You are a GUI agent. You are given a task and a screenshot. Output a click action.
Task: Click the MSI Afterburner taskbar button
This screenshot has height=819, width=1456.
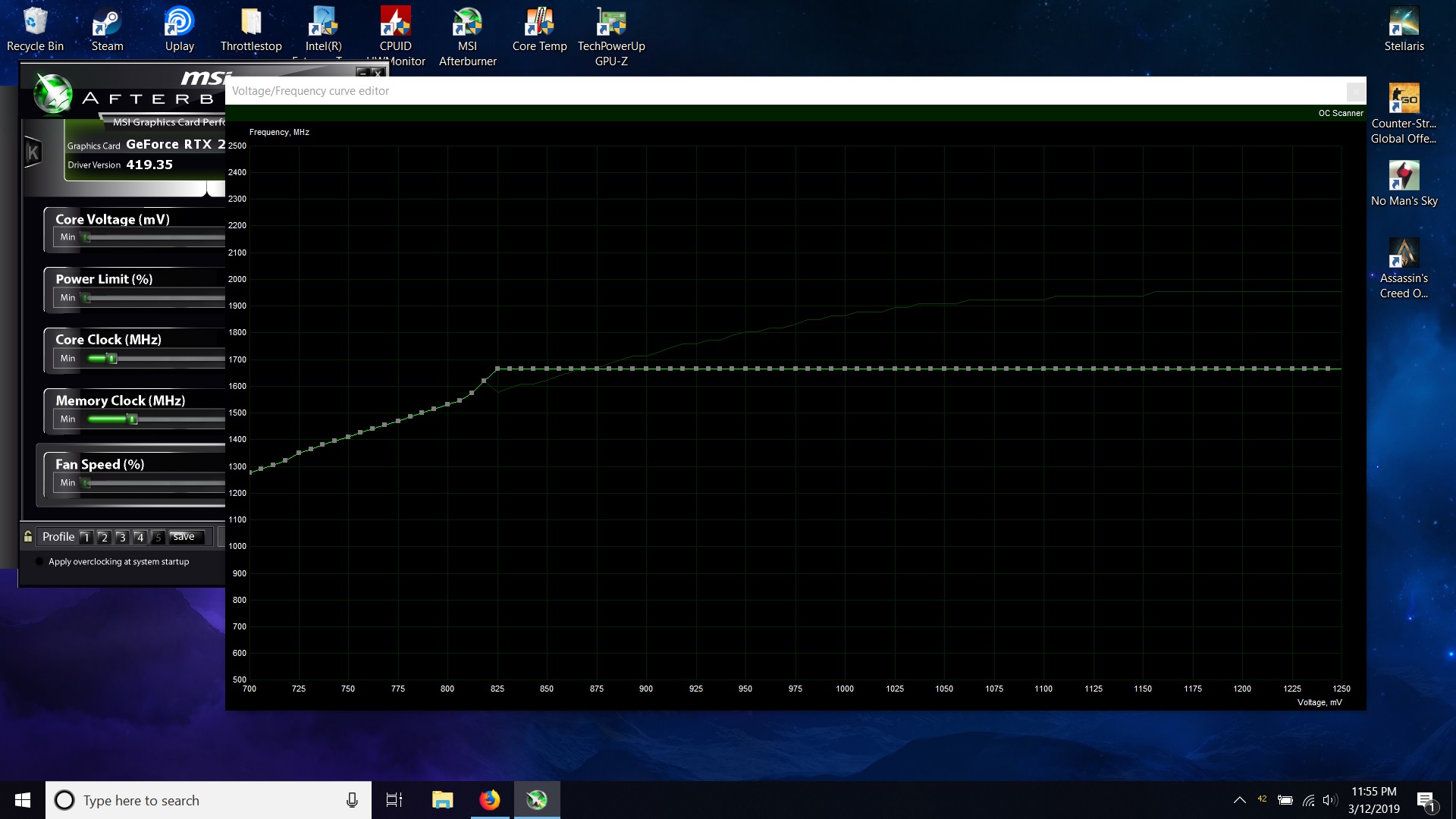[x=537, y=800]
